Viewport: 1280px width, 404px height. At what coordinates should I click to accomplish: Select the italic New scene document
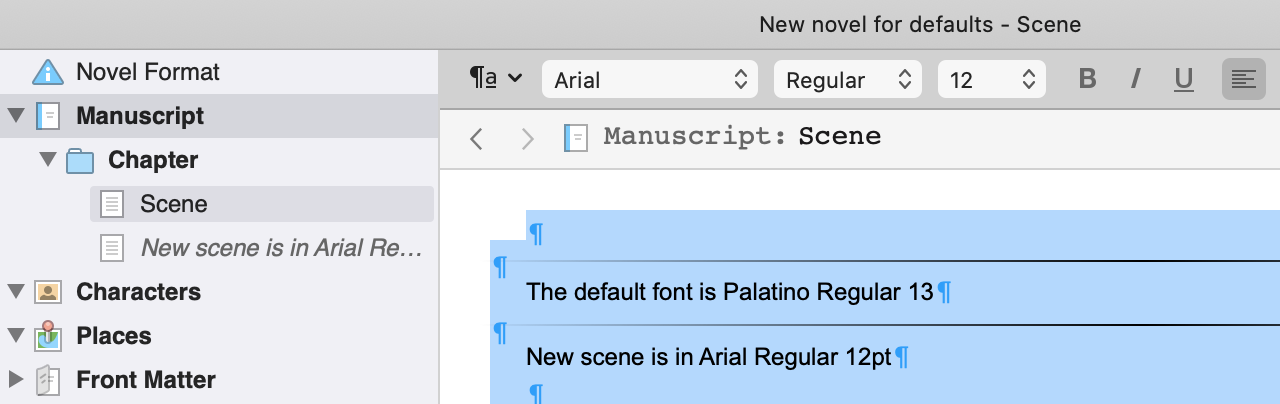[280, 248]
